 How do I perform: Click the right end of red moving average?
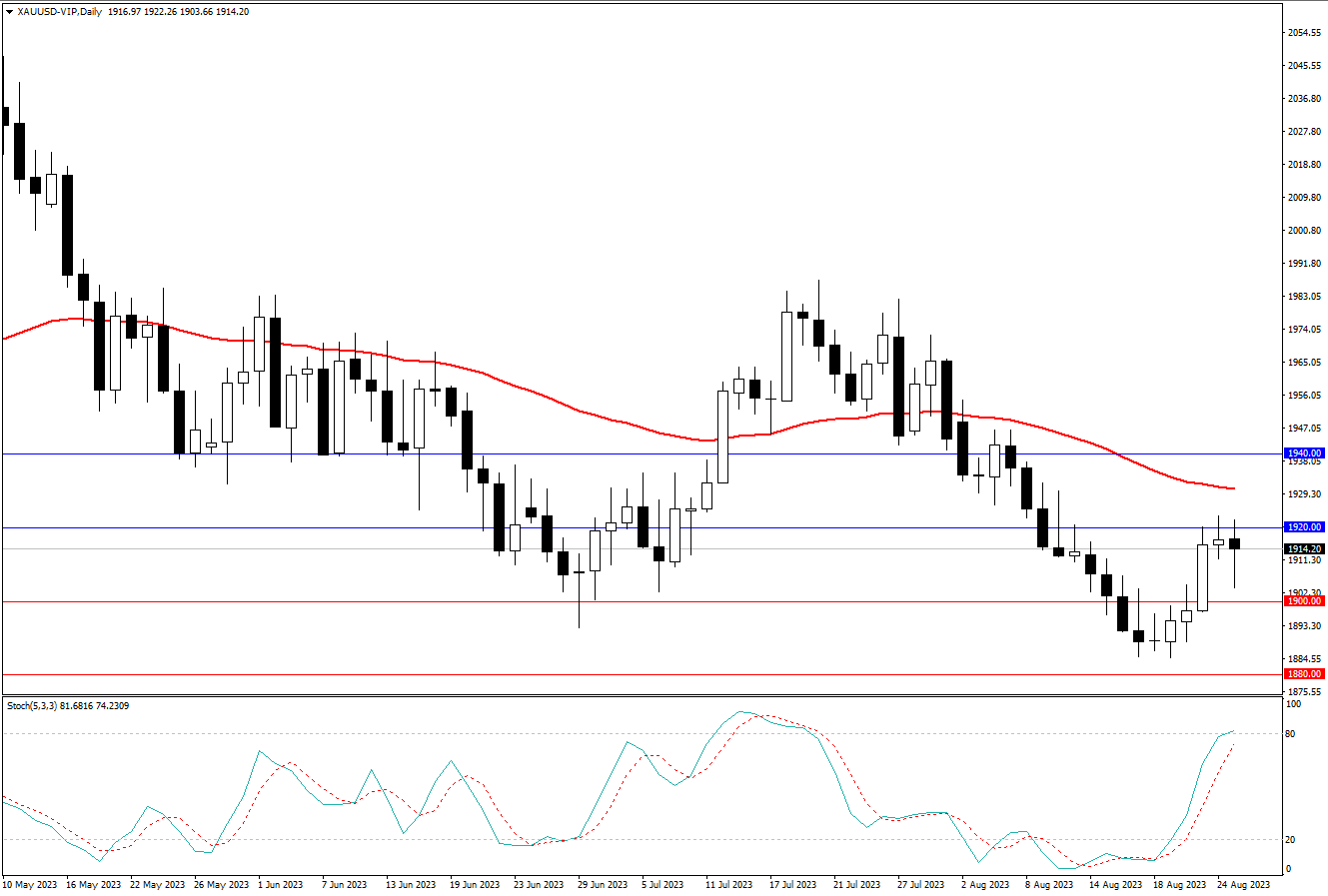(x=1234, y=488)
